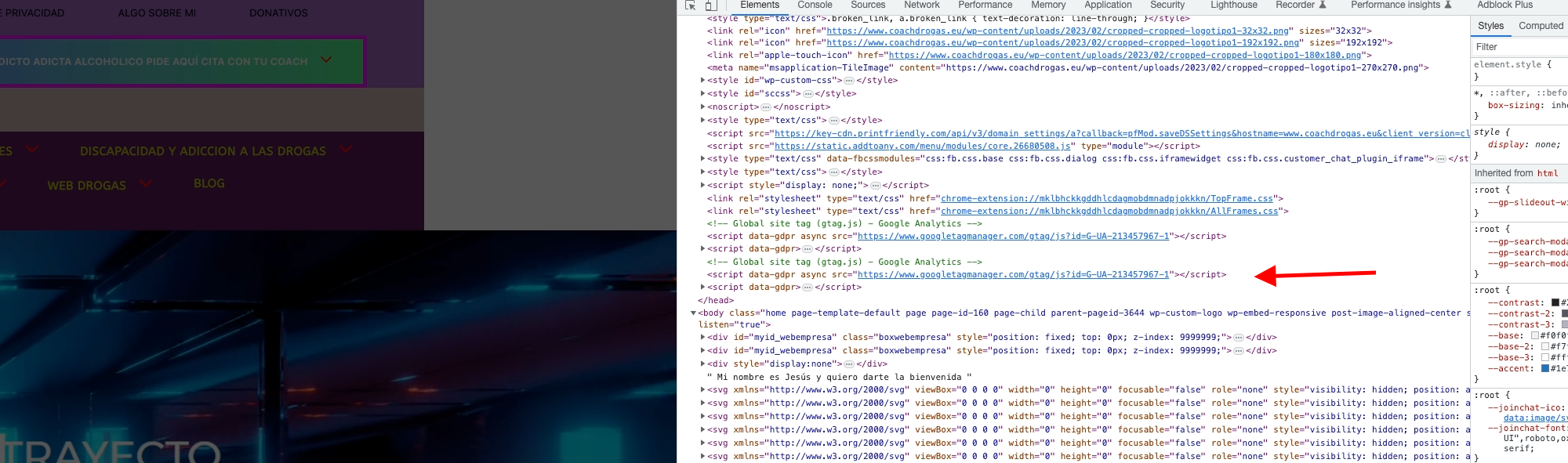Click WEB DROGAS page menu item

point(86,186)
